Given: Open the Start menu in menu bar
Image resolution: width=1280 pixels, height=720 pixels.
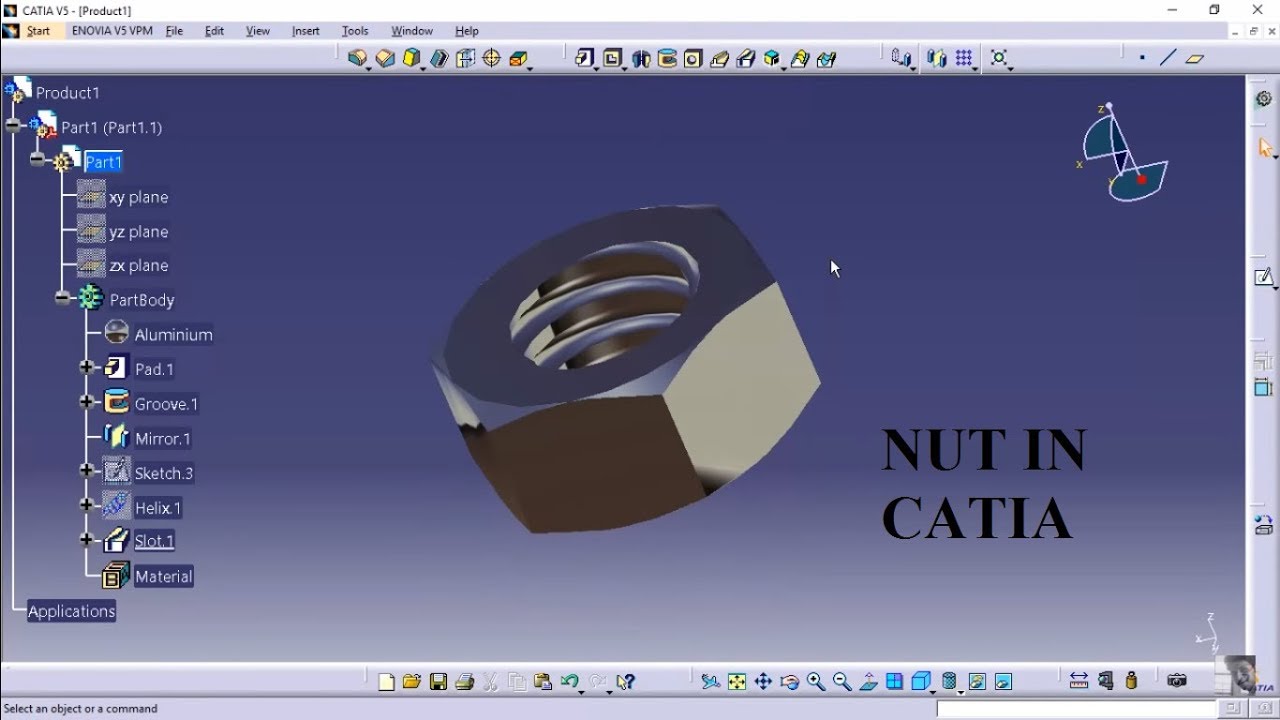Looking at the screenshot, I should (x=38, y=31).
